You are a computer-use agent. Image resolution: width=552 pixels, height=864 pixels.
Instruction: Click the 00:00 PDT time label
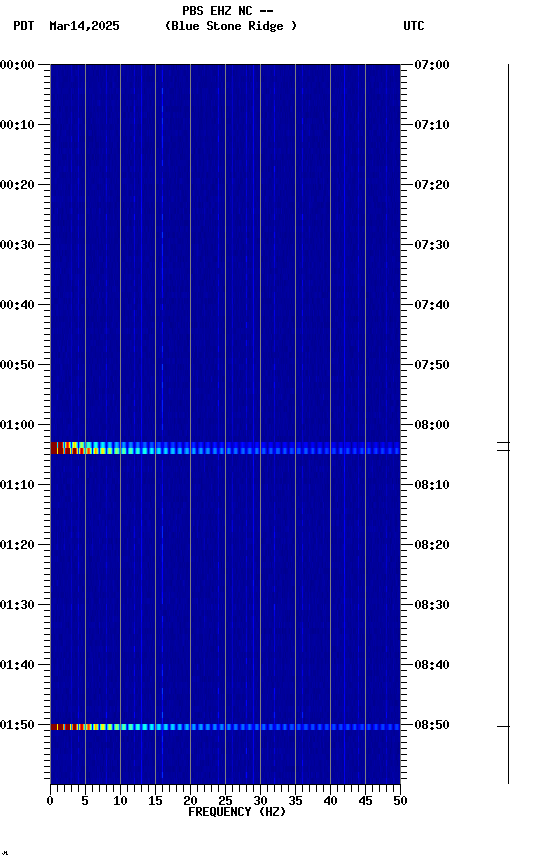(17, 65)
